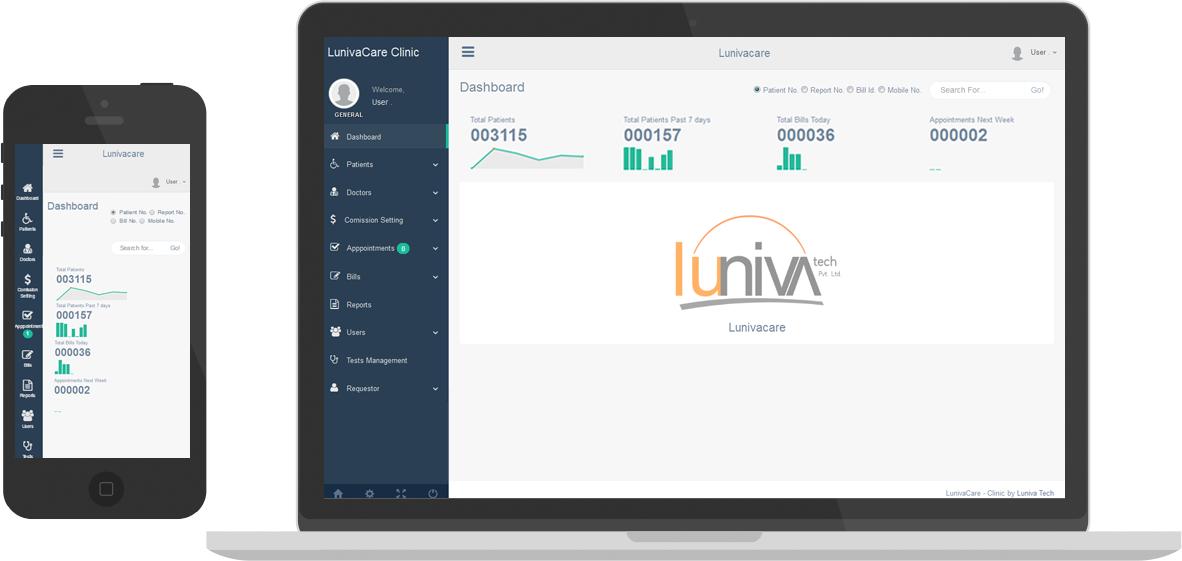The image size is (1182, 561).
Task: Click the Appointments check icon in laptop sidebar
Action: [335, 247]
